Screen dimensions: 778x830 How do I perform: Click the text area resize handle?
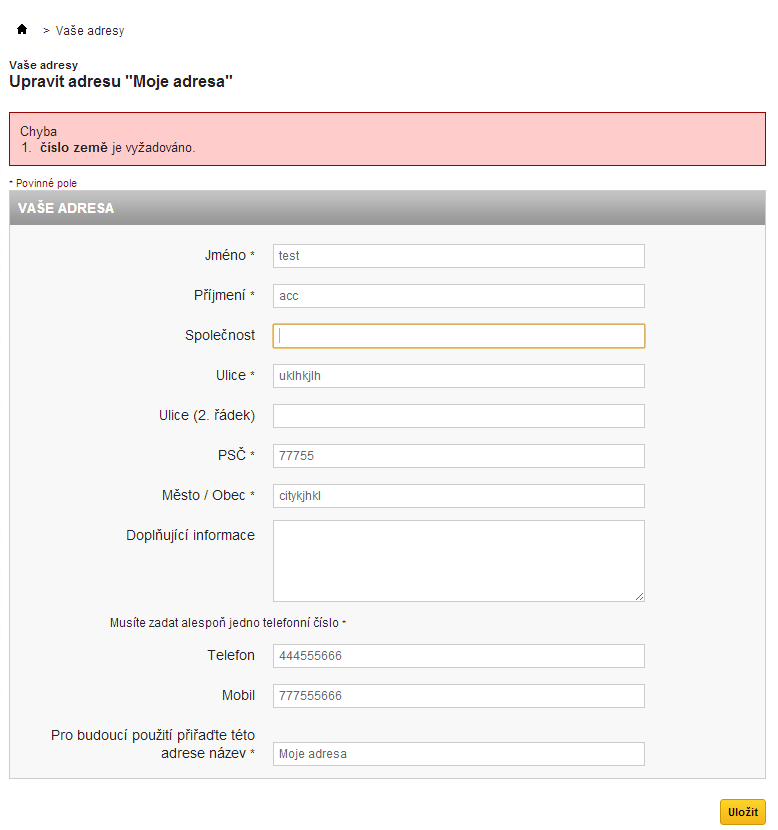pyautogui.click(x=639, y=596)
